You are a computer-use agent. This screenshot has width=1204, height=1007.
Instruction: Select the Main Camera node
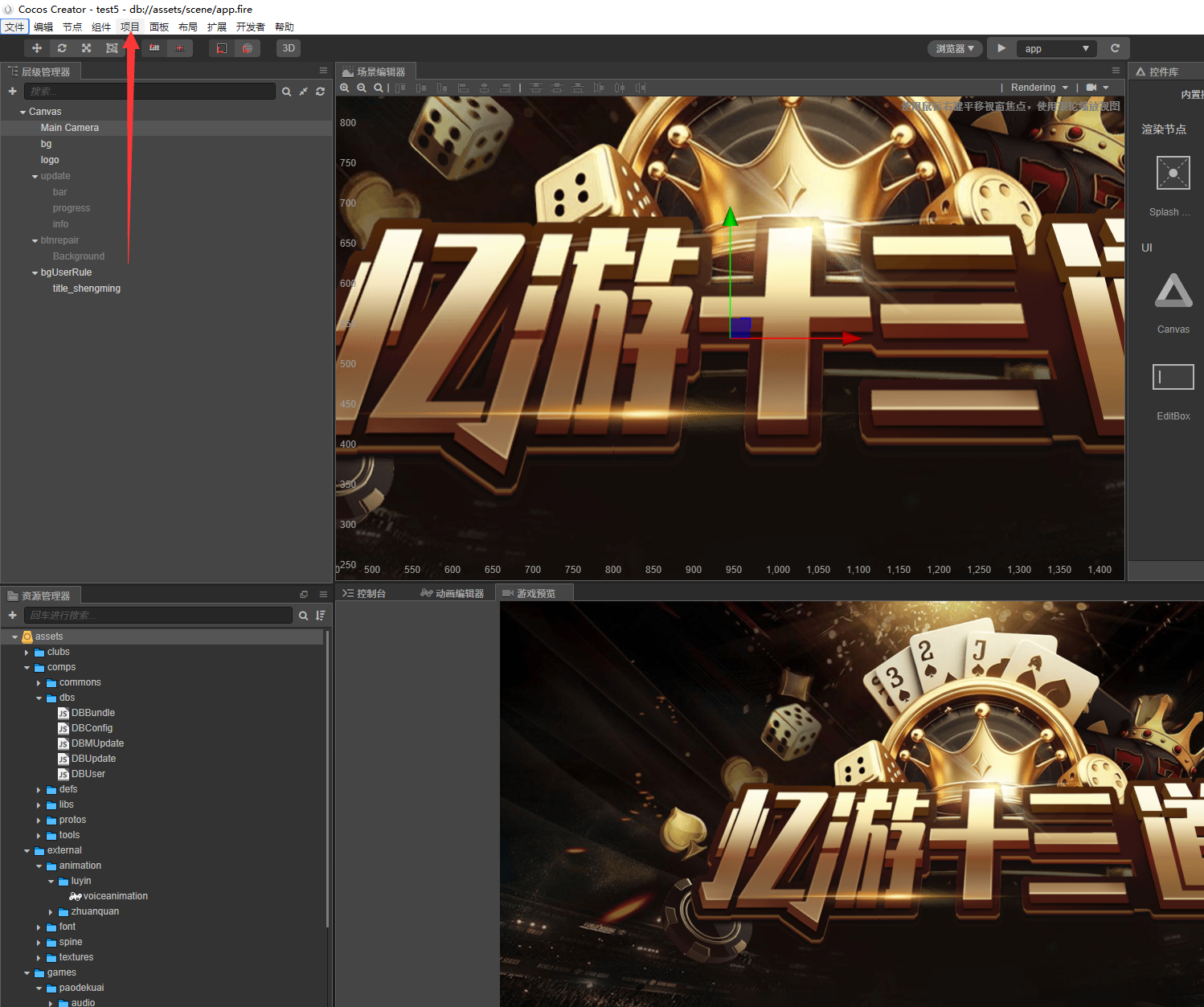(x=70, y=128)
